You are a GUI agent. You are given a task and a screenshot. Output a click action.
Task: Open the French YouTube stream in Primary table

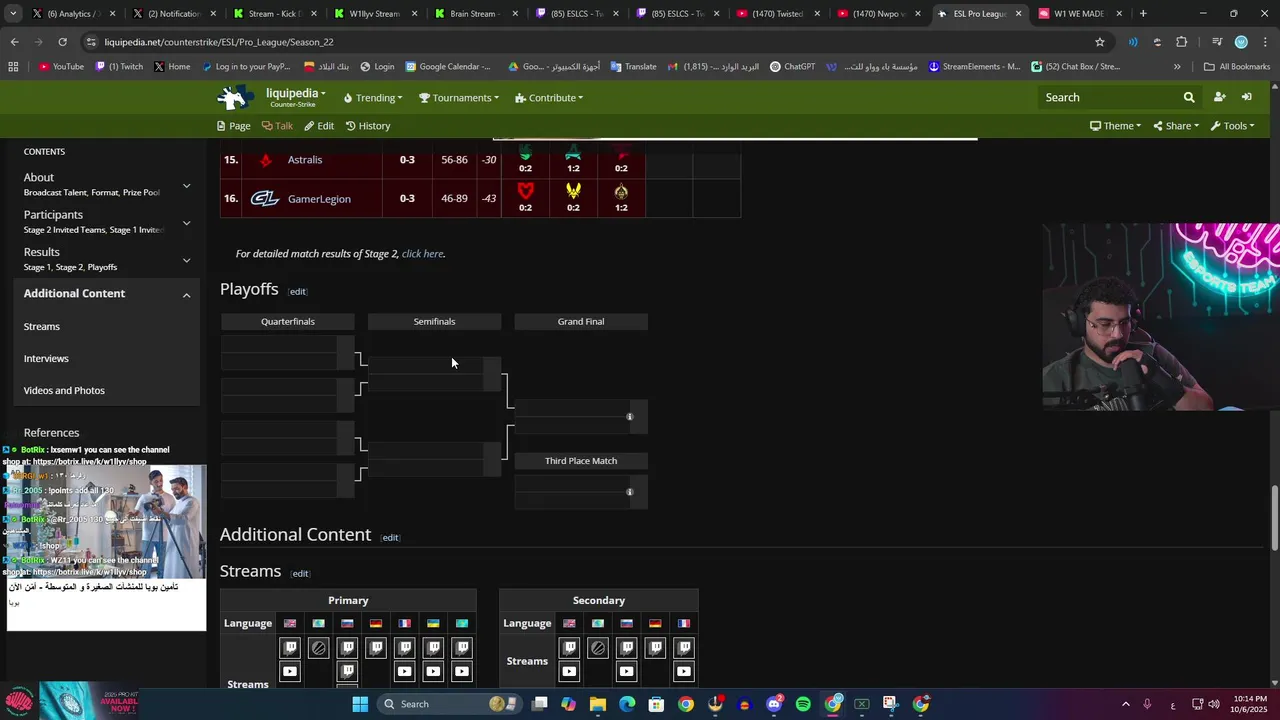pyautogui.click(x=404, y=671)
